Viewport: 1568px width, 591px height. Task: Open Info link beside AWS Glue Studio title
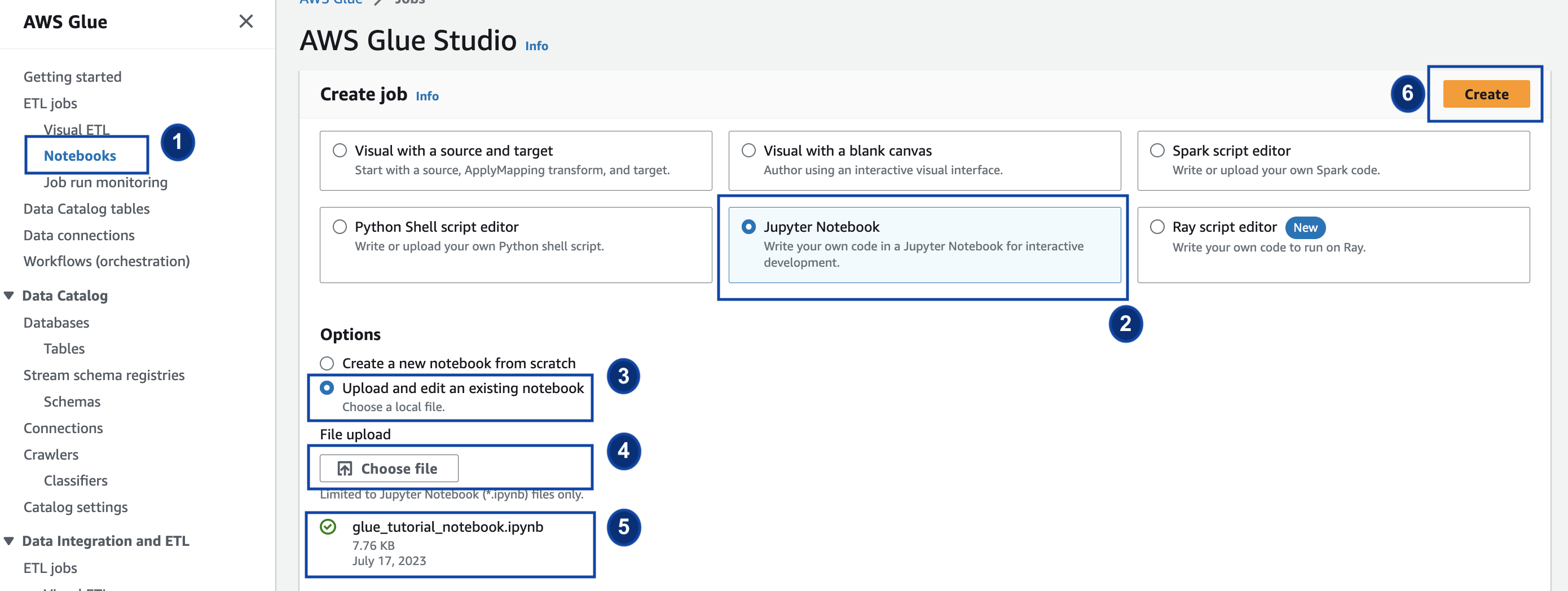click(536, 46)
